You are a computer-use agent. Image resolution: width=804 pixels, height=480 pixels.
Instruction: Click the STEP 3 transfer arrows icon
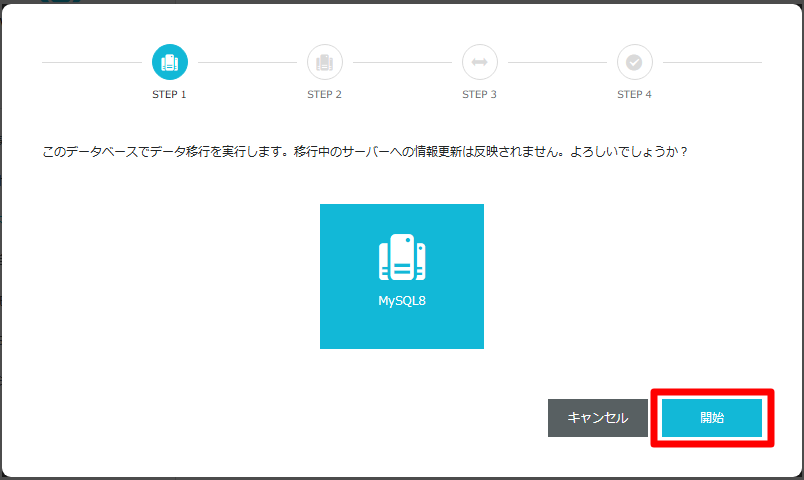point(479,62)
